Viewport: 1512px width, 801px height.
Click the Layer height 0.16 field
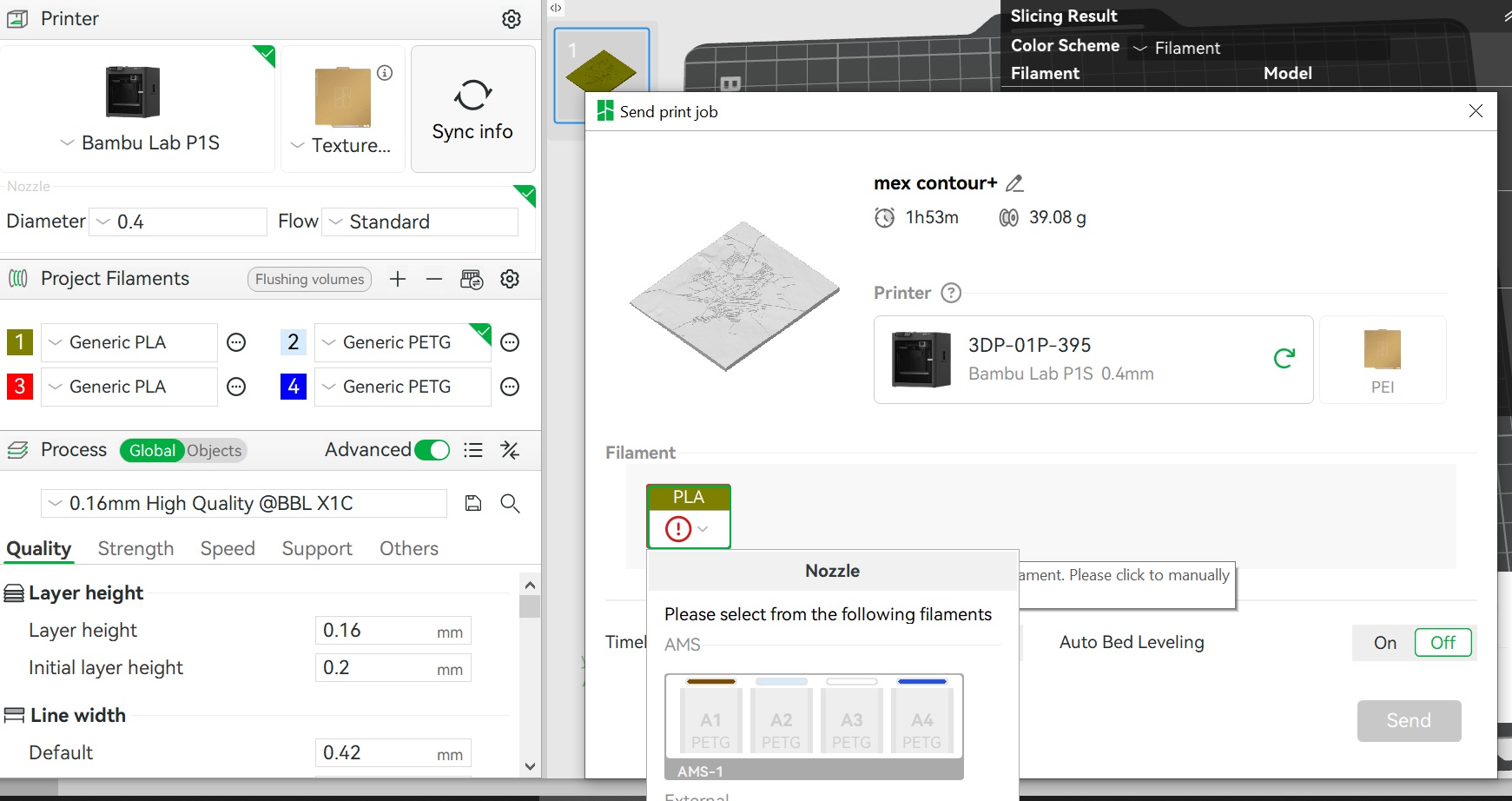click(x=393, y=631)
